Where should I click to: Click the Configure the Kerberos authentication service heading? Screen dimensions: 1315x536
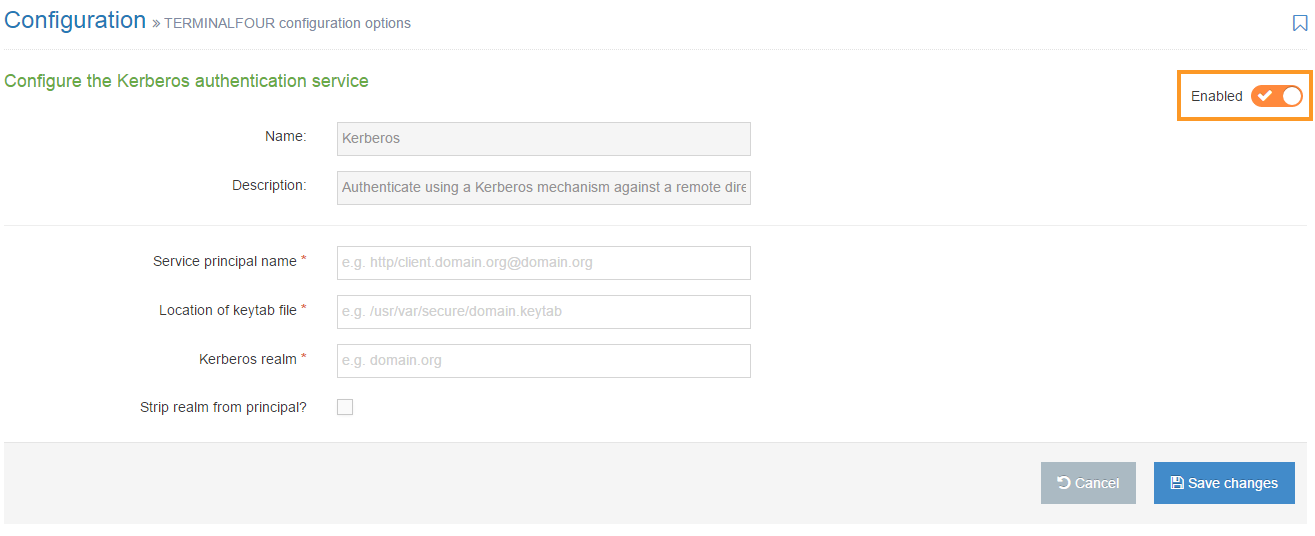186,81
